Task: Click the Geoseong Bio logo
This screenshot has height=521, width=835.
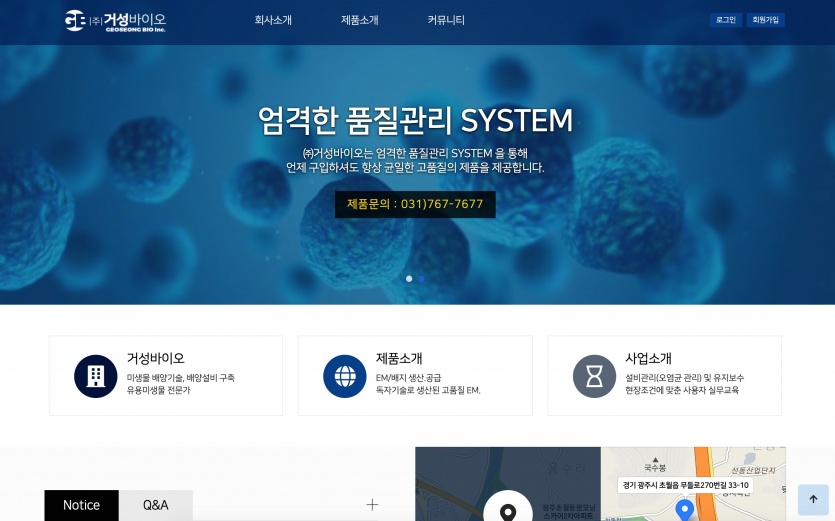Action: 116,21
